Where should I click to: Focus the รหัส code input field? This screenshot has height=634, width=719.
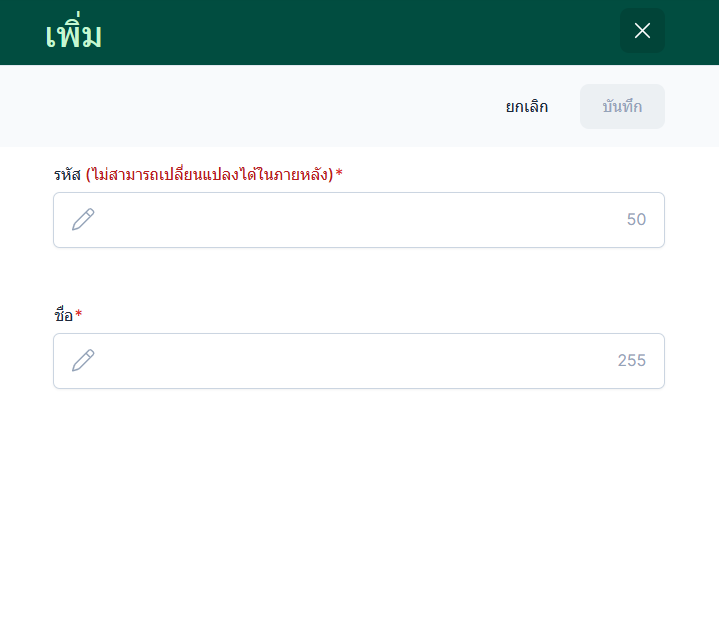tap(359, 220)
